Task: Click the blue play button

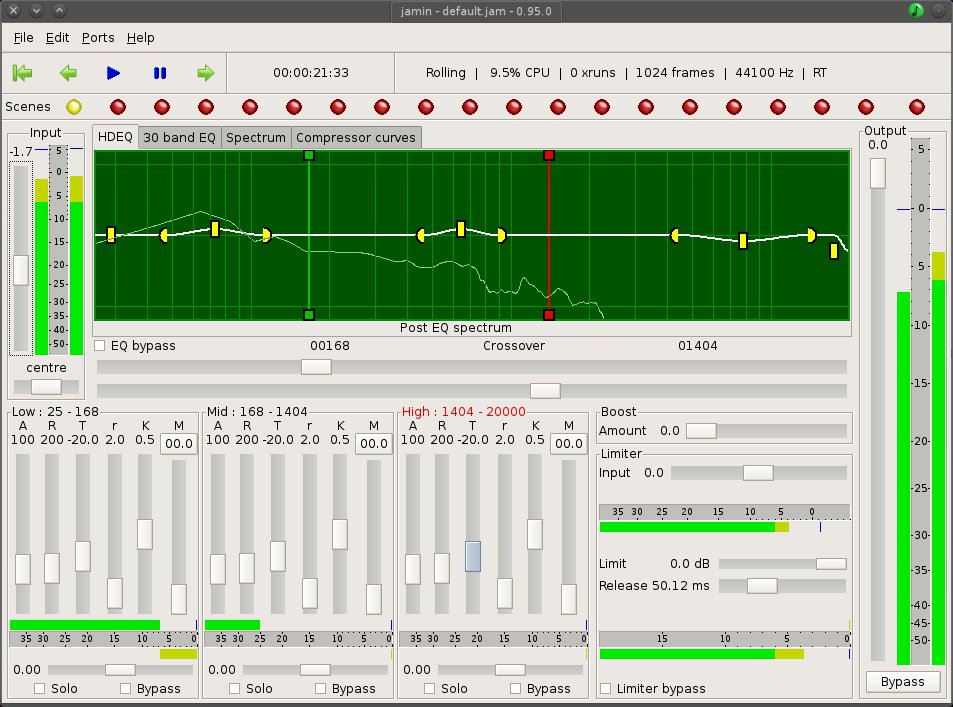Action: click(113, 73)
